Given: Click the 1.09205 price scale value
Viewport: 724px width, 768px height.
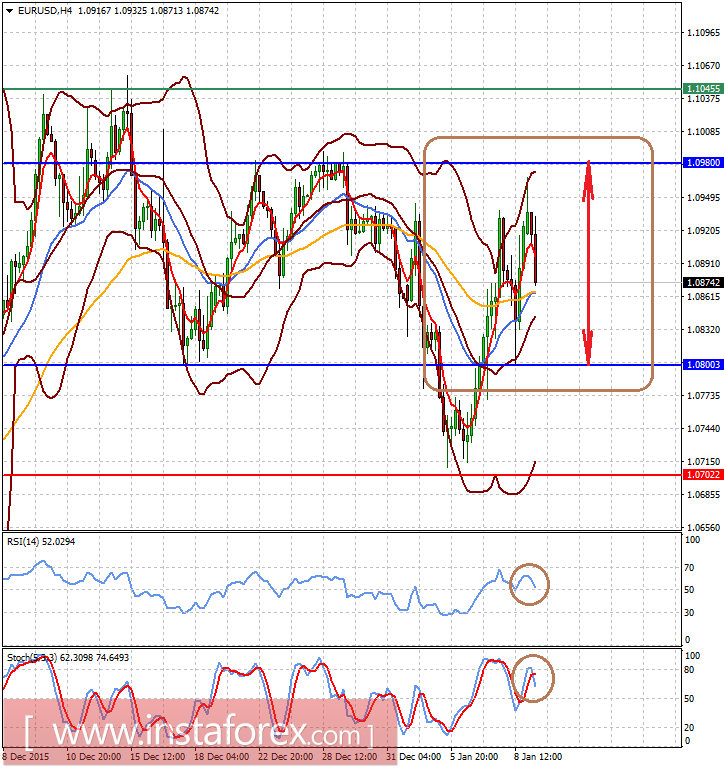Looking at the screenshot, I should pyautogui.click(x=703, y=231).
